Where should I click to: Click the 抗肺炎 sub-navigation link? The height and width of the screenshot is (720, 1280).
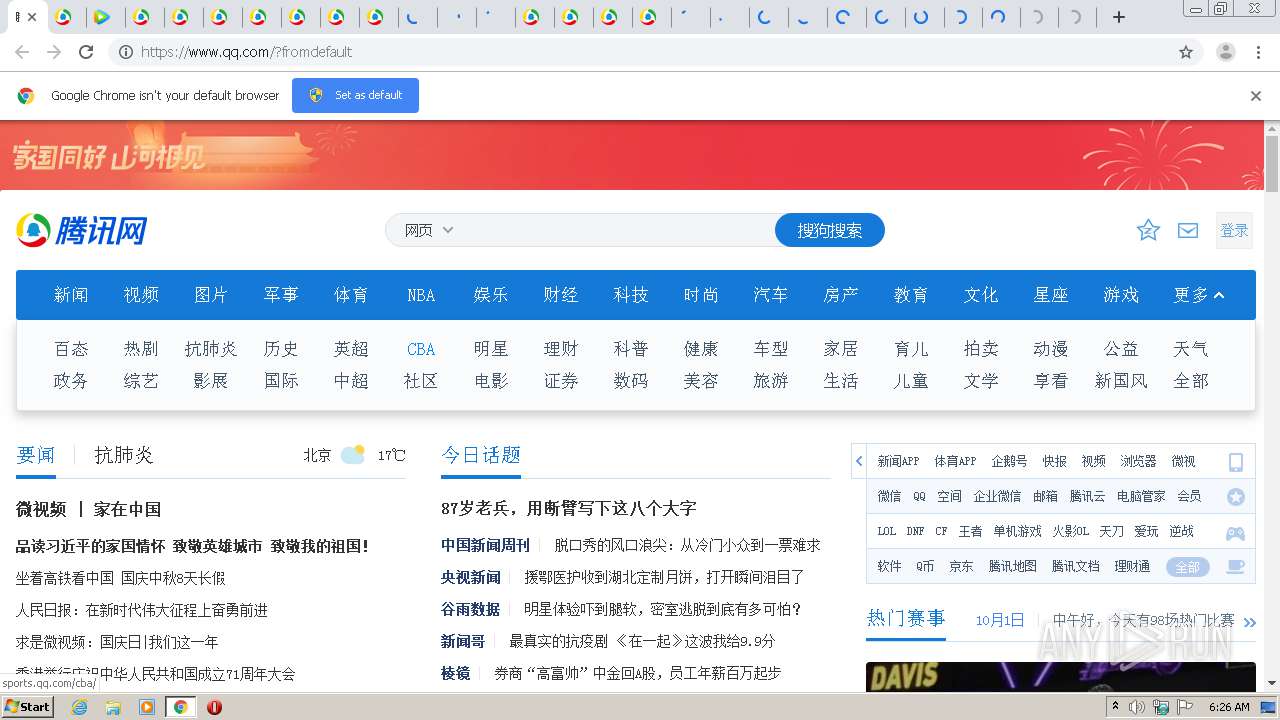(211, 349)
